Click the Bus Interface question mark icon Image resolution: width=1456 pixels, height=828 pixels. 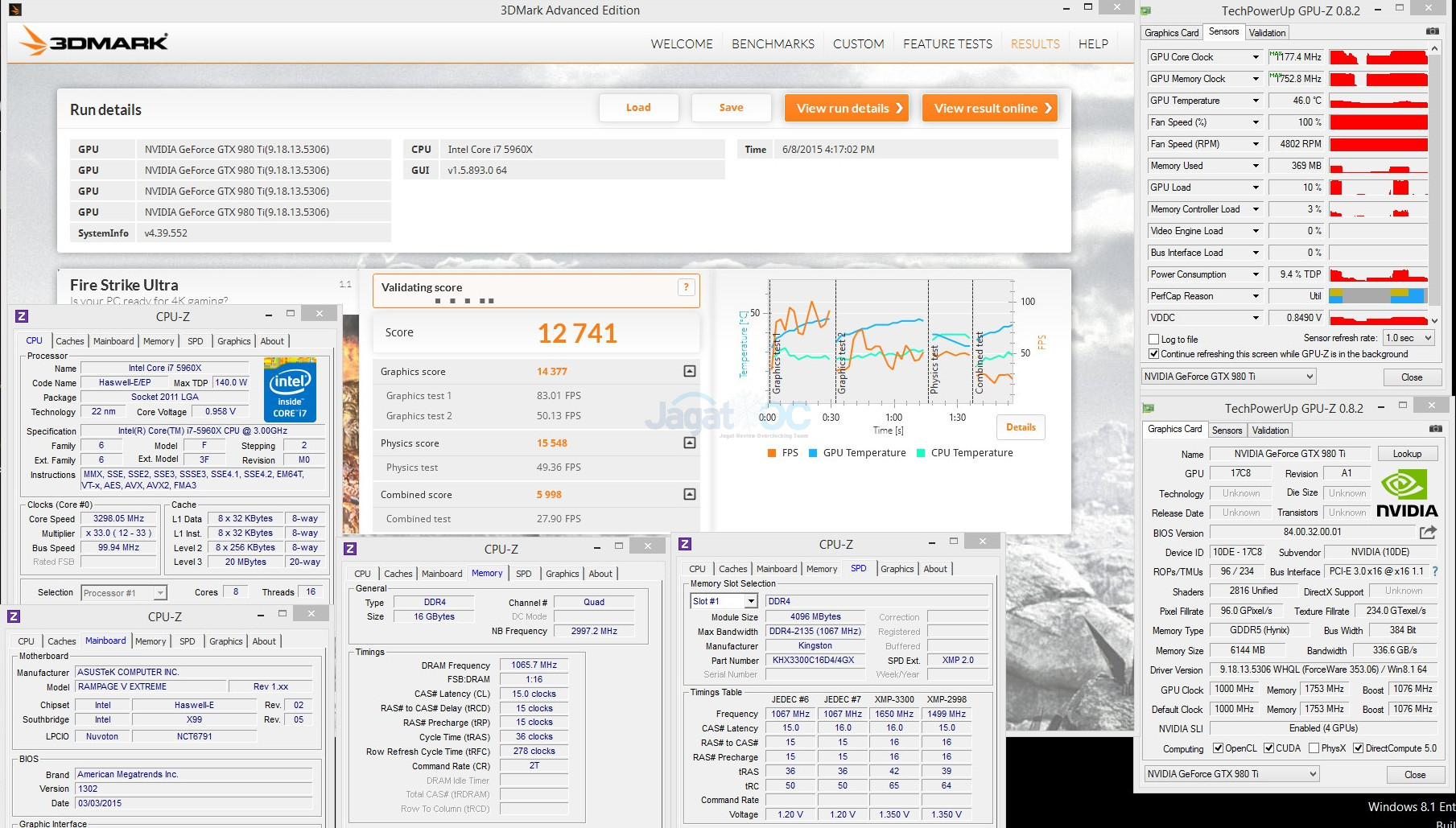tap(1434, 571)
